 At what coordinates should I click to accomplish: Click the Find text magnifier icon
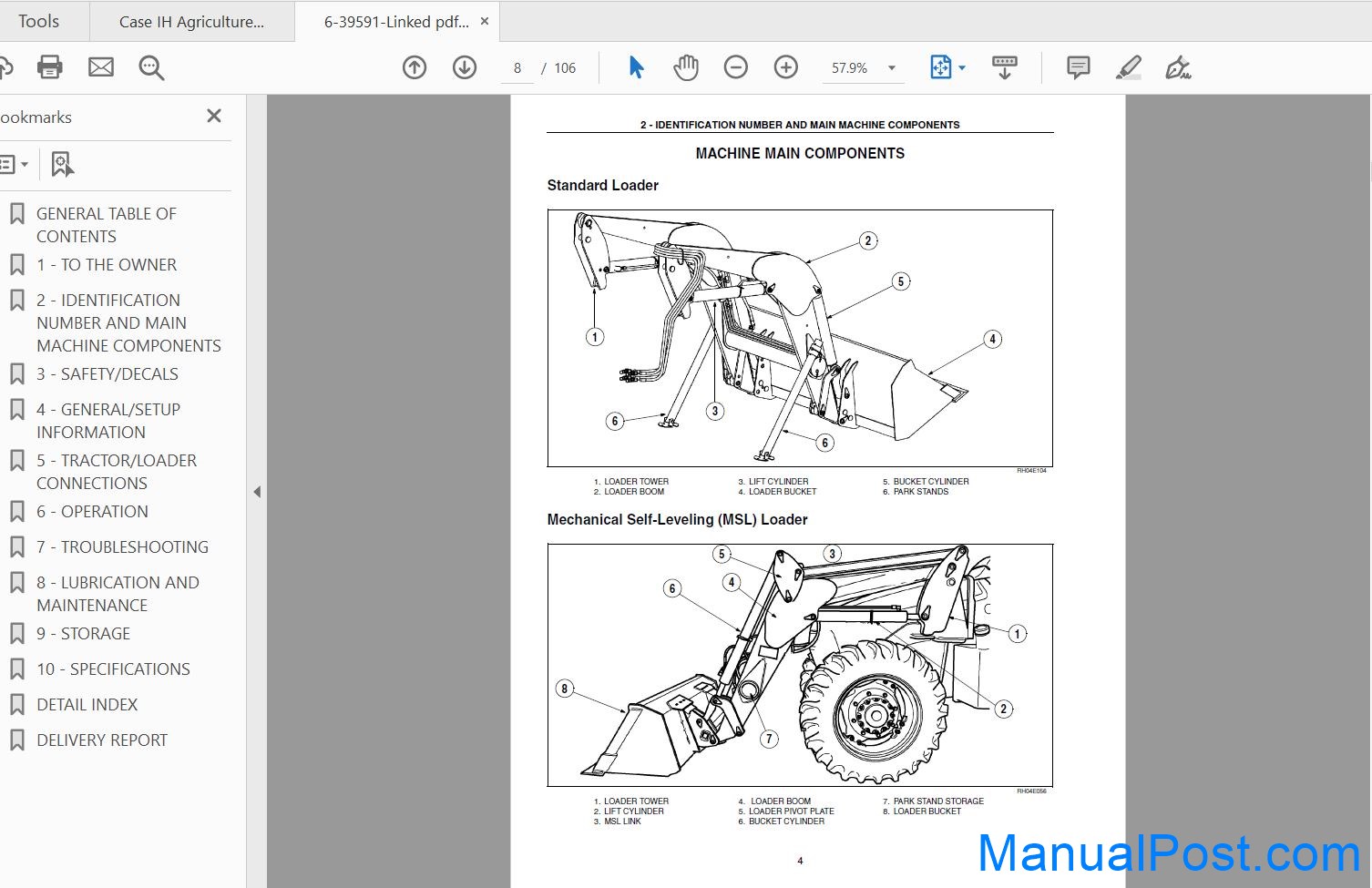[151, 67]
